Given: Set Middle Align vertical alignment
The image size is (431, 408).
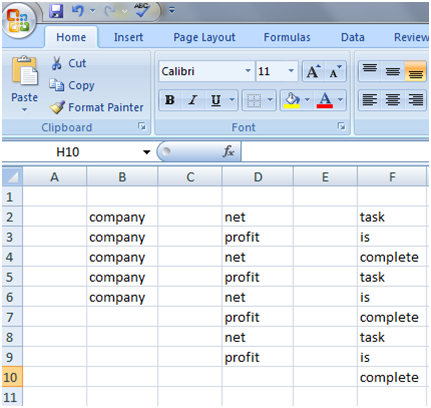Looking at the screenshot, I should [x=393, y=71].
